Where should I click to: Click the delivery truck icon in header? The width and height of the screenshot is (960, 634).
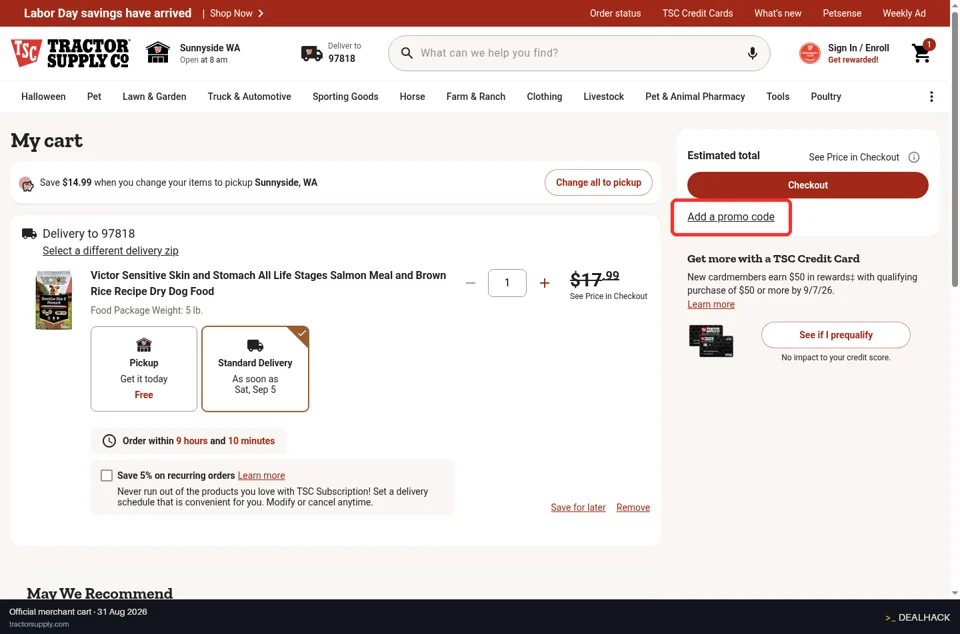pyautogui.click(x=312, y=53)
